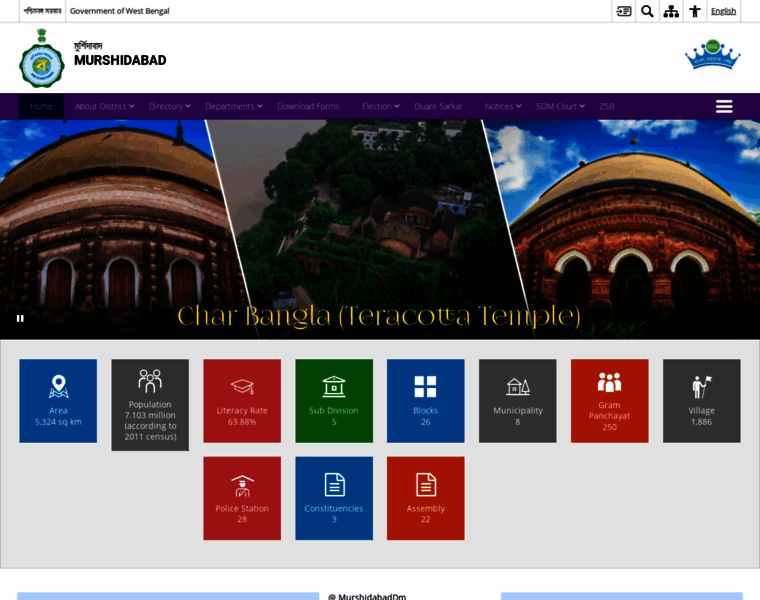Click the 'Police Station 28' text
The image size is (760, 600).
tap(242, 514)
